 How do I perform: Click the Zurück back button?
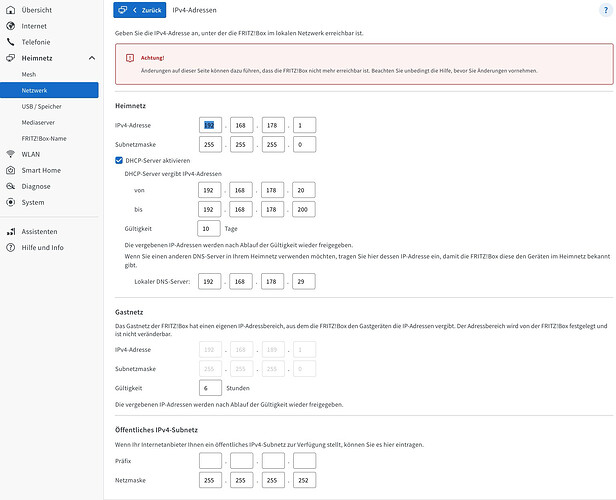click(x=140, y=10)
